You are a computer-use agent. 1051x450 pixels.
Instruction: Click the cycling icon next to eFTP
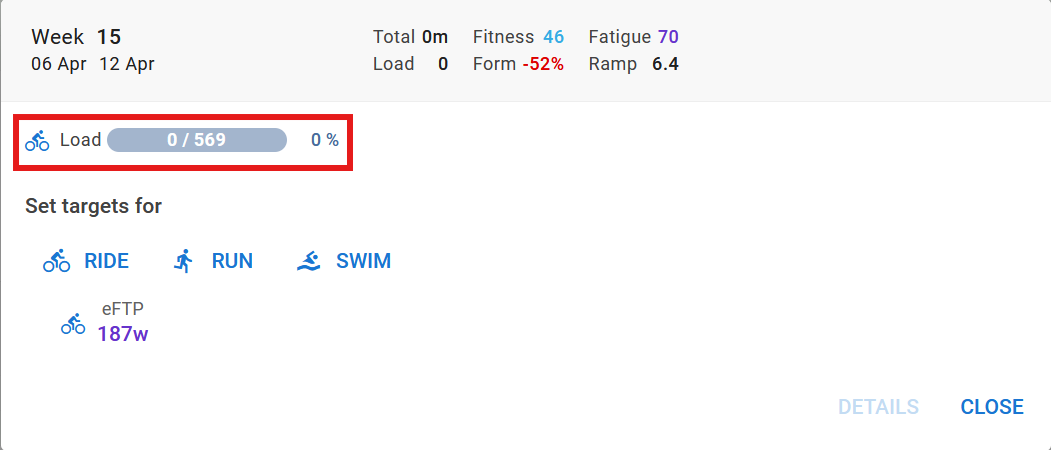pyautogui.click(x=73, y=324)
